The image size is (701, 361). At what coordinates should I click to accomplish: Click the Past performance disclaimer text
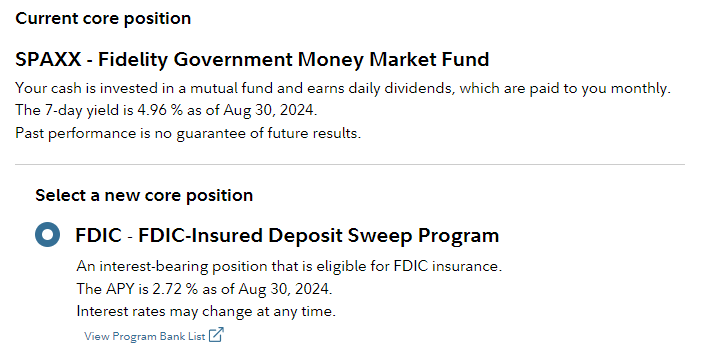(x=188, y=133)
